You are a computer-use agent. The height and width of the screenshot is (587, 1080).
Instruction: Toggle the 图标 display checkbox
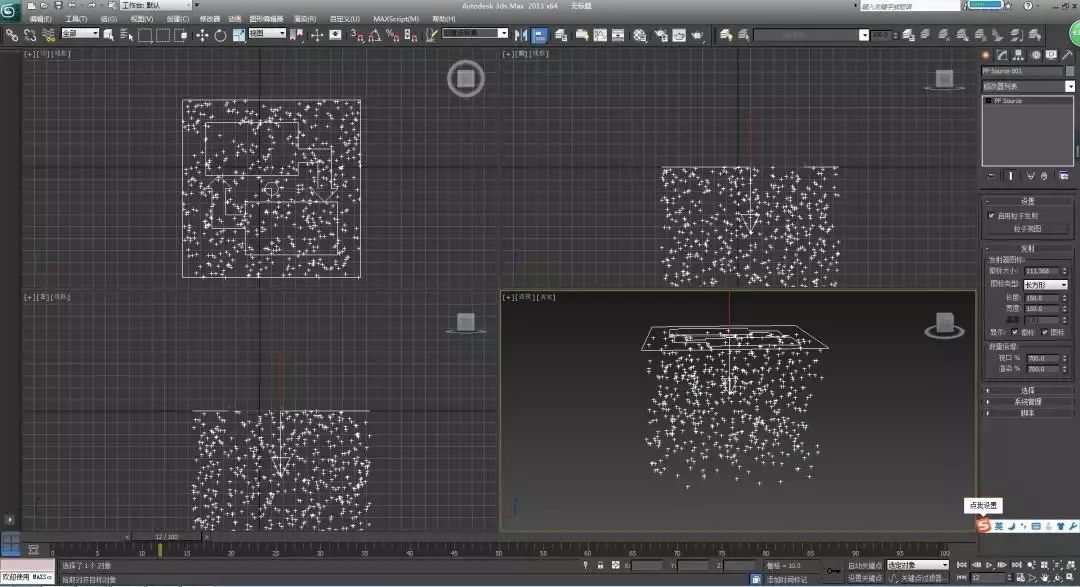point(1045,332)
